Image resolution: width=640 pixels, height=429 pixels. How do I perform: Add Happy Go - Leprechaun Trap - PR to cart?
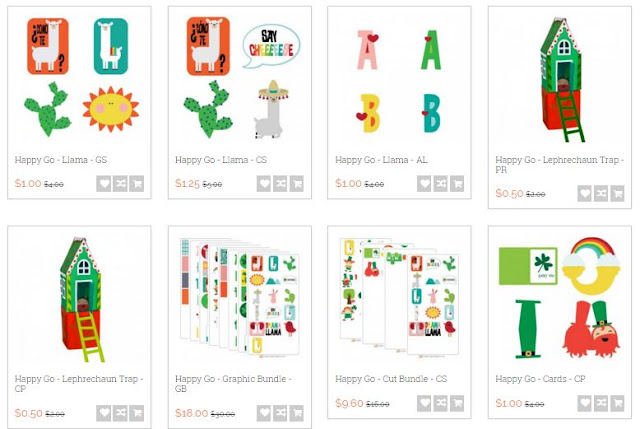coord(618,193)
